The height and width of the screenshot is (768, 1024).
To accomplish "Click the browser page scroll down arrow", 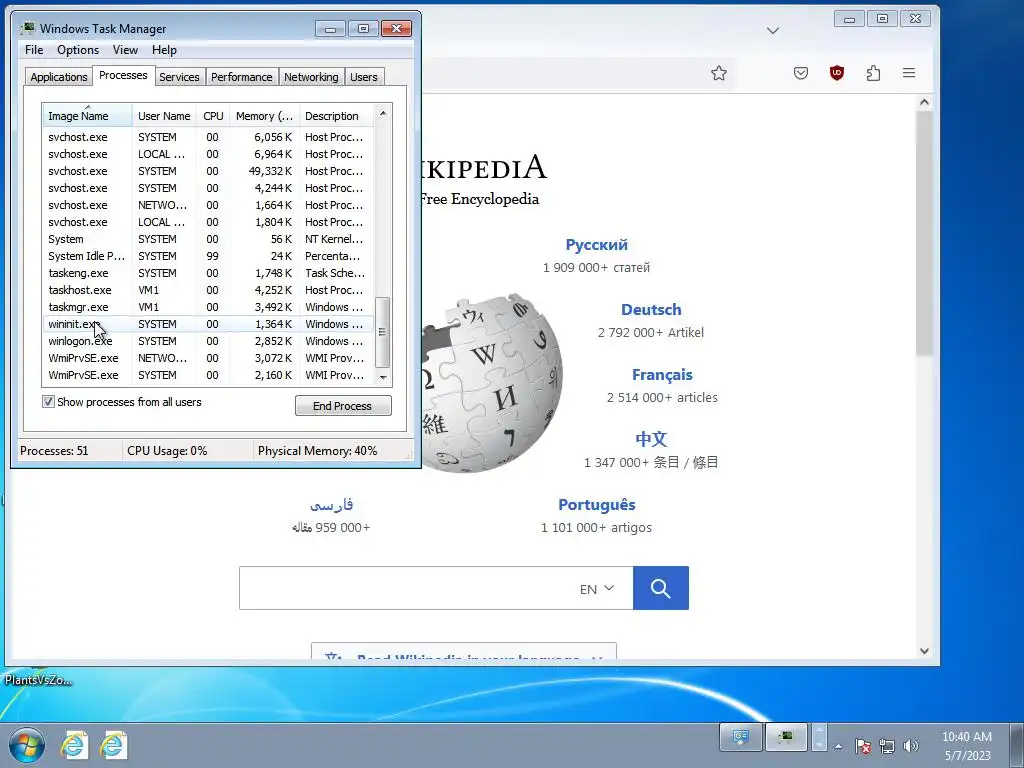I will (x=924, y=650).
